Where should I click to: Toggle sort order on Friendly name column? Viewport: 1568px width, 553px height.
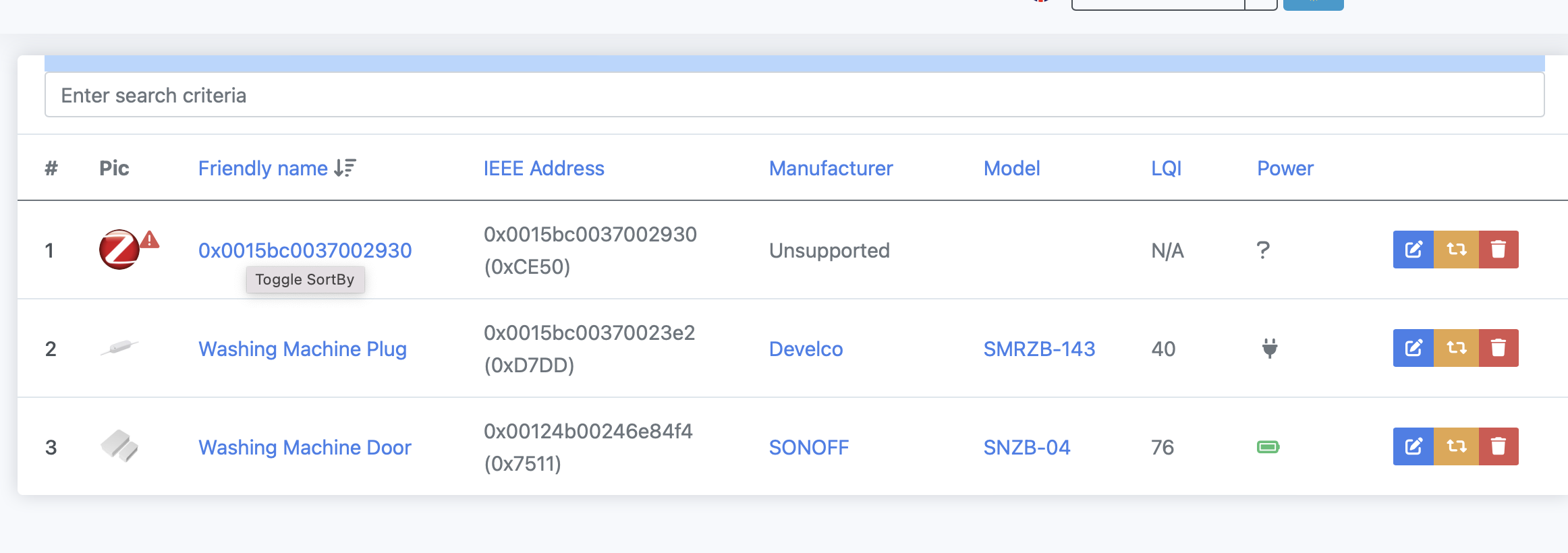point(345,168)
